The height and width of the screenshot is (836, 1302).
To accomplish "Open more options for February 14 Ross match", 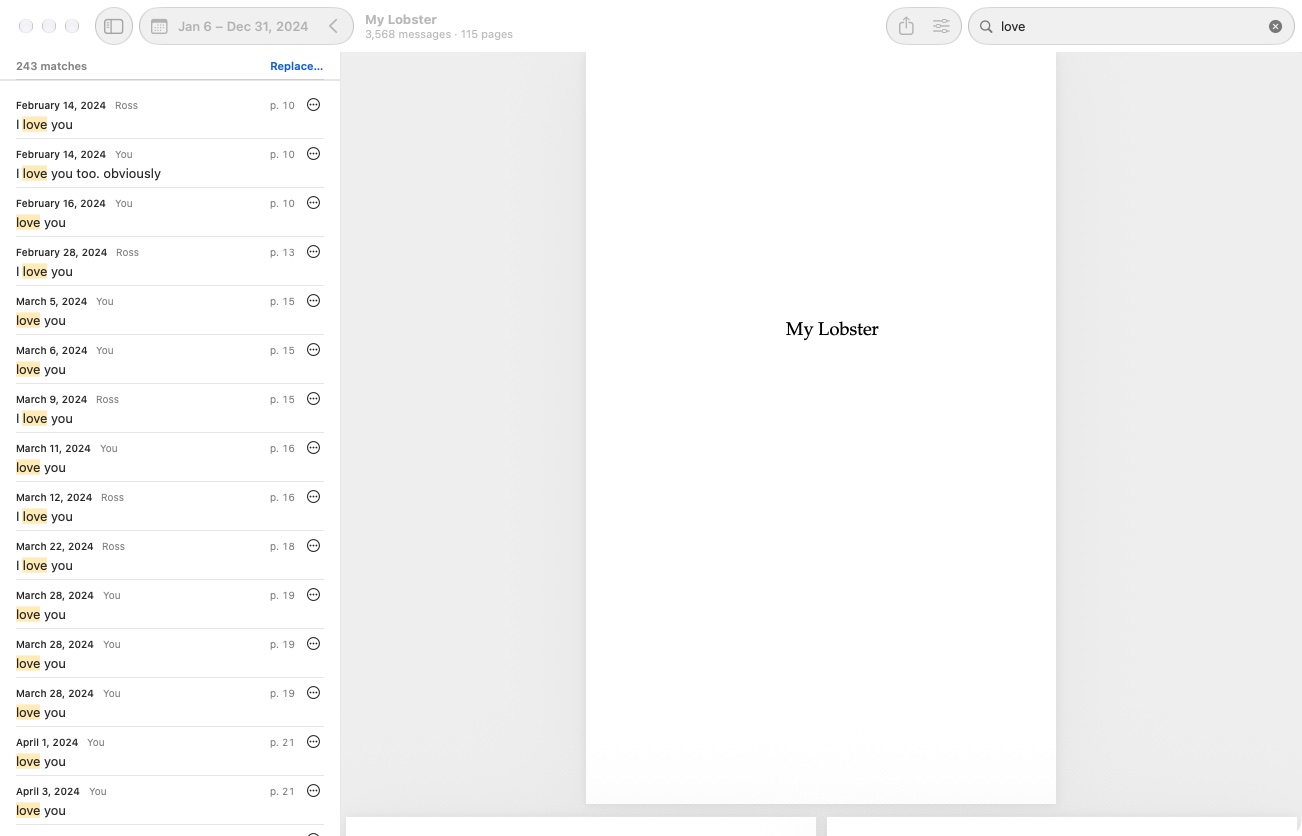I will [x=313, y=105].
